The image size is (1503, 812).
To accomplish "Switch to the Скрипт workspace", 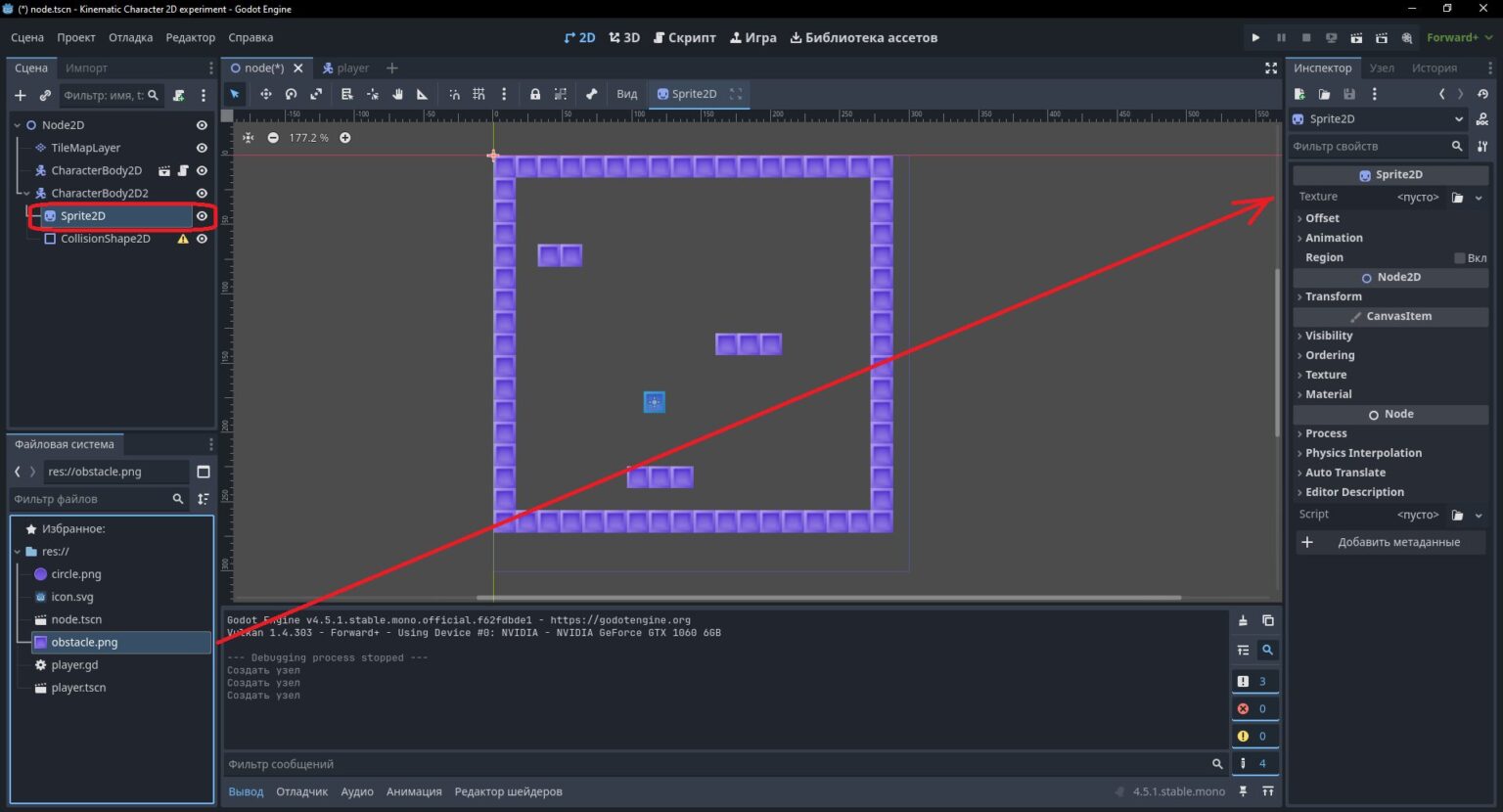I will click(684, 37).
